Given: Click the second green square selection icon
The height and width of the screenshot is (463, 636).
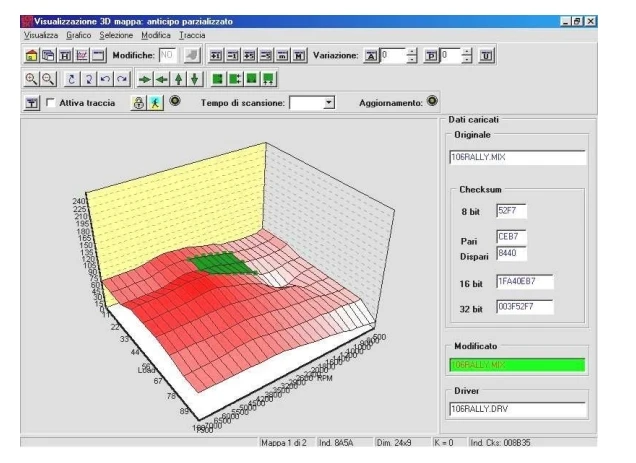Looking at the screenshot, I should click(x=234, y=79).
